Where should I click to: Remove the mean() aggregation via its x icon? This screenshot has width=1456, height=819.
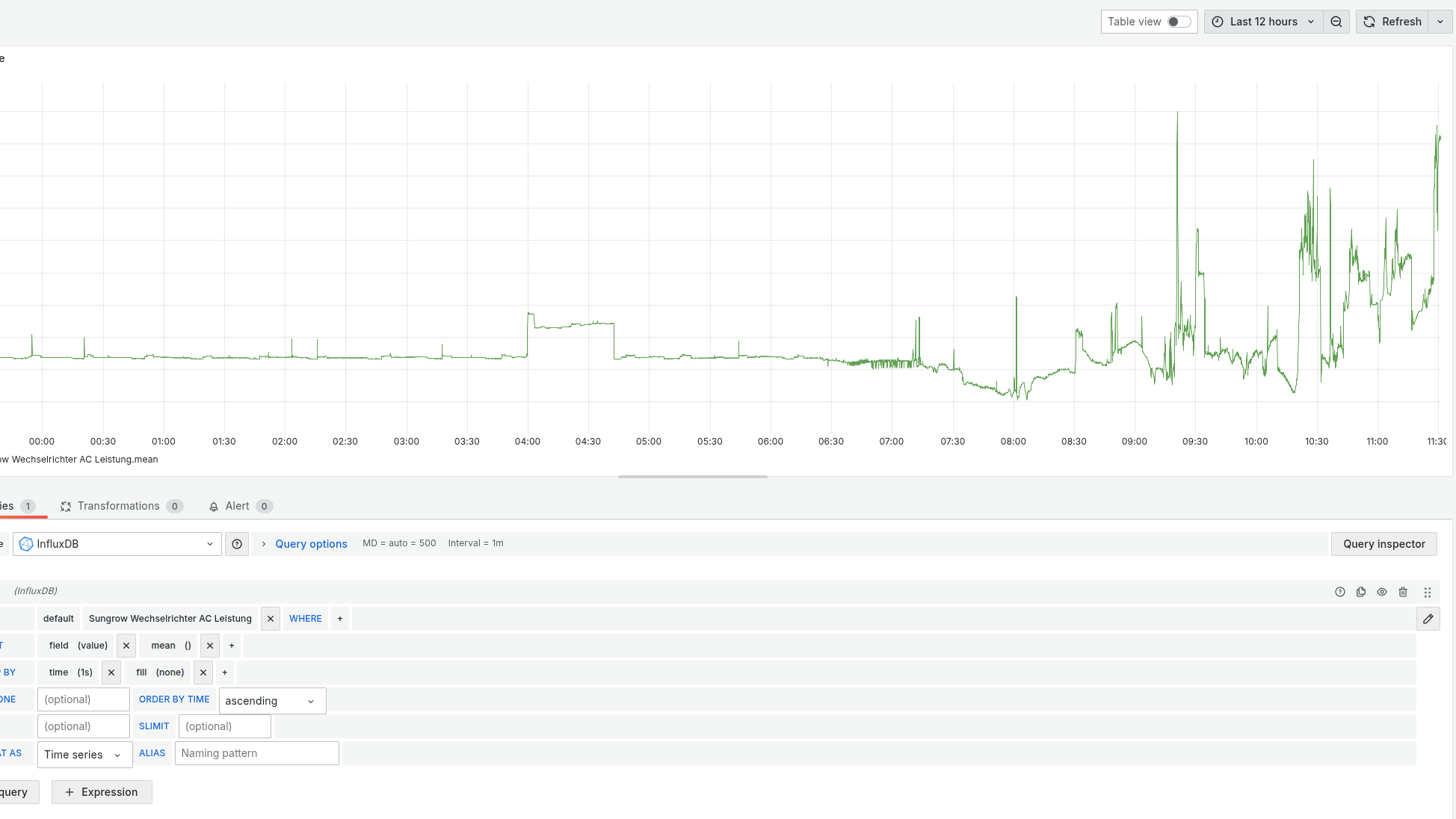tap(209, 645)
